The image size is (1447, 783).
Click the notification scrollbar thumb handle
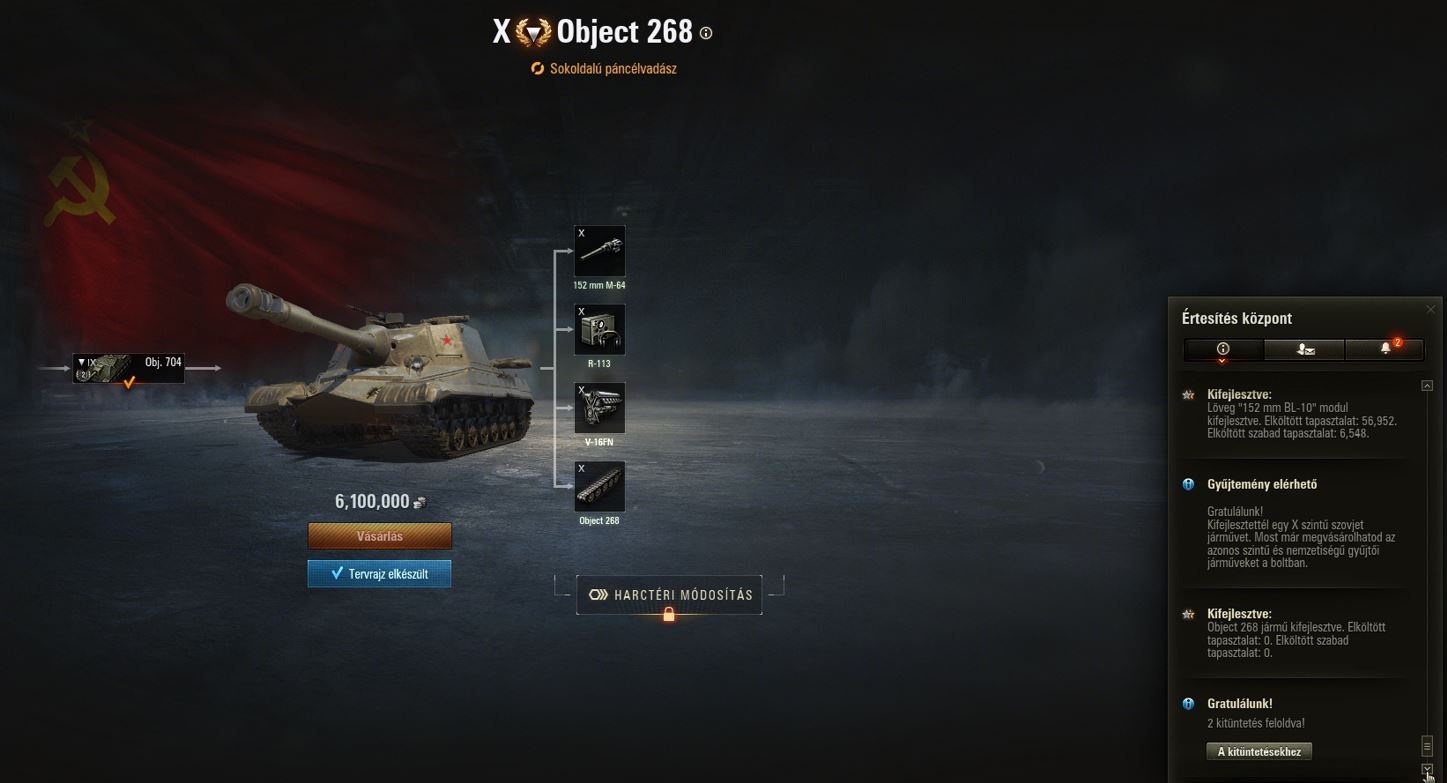(1427, 746)
